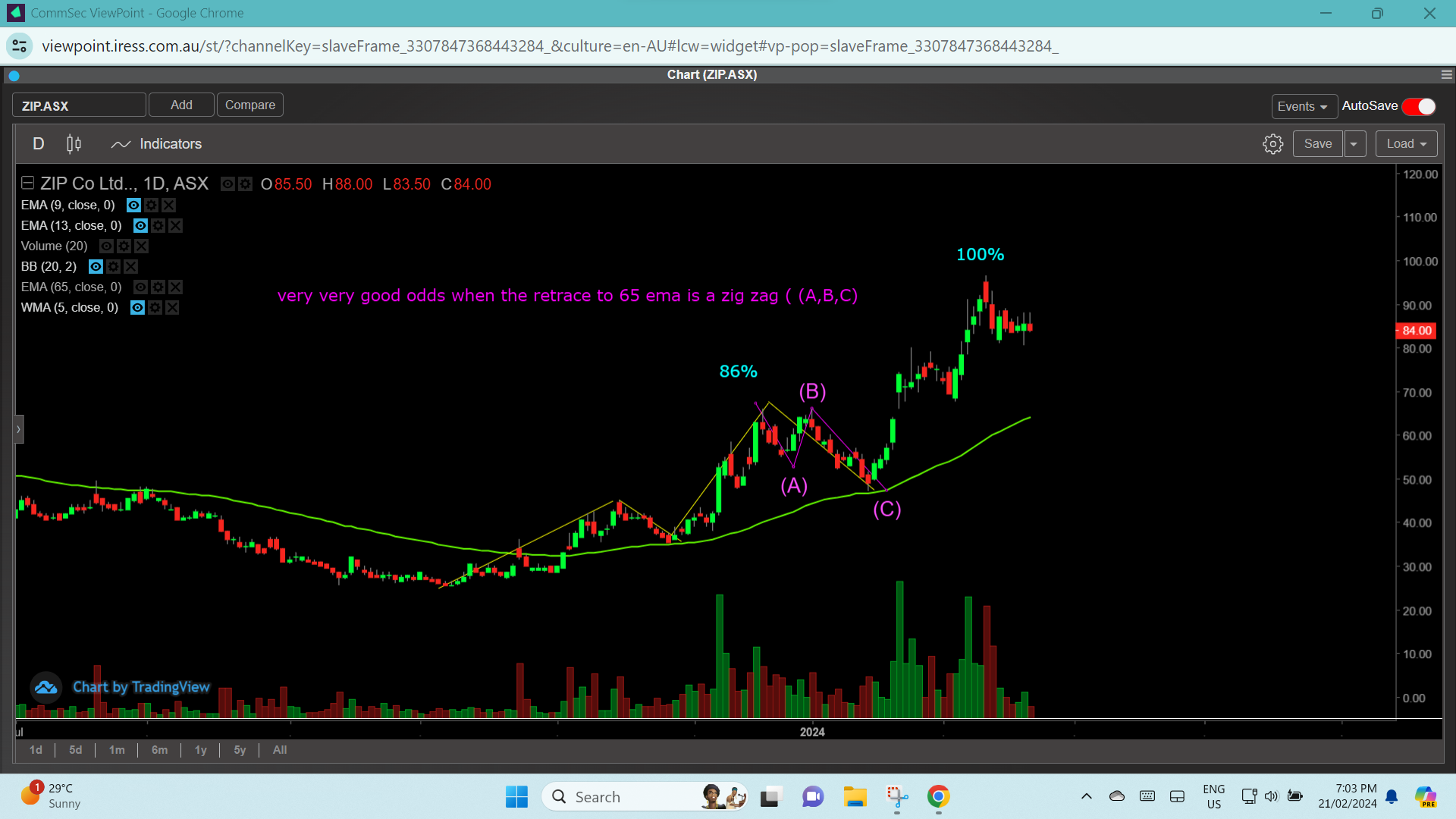The height and width of the screenshot is (819, 1456).
Task: Collapse the indicator legend
Action: (28, 183)
